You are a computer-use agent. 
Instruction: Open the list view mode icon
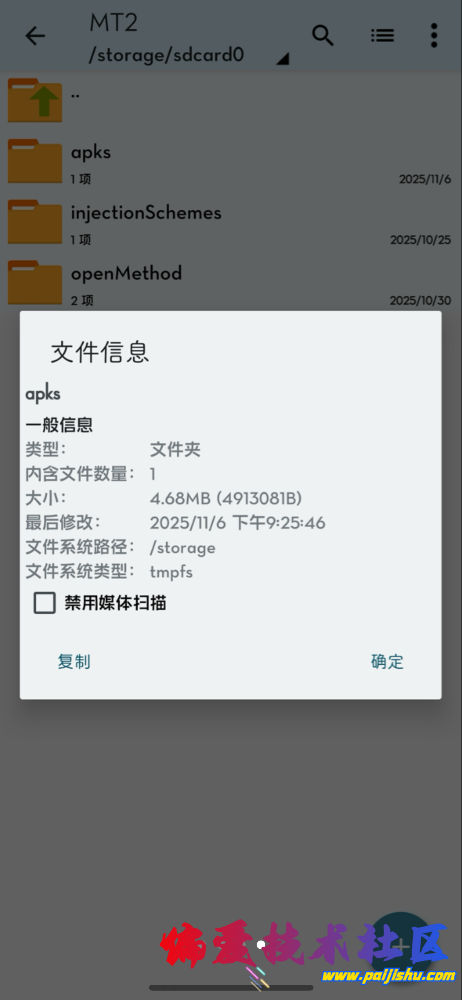[382, 36]
